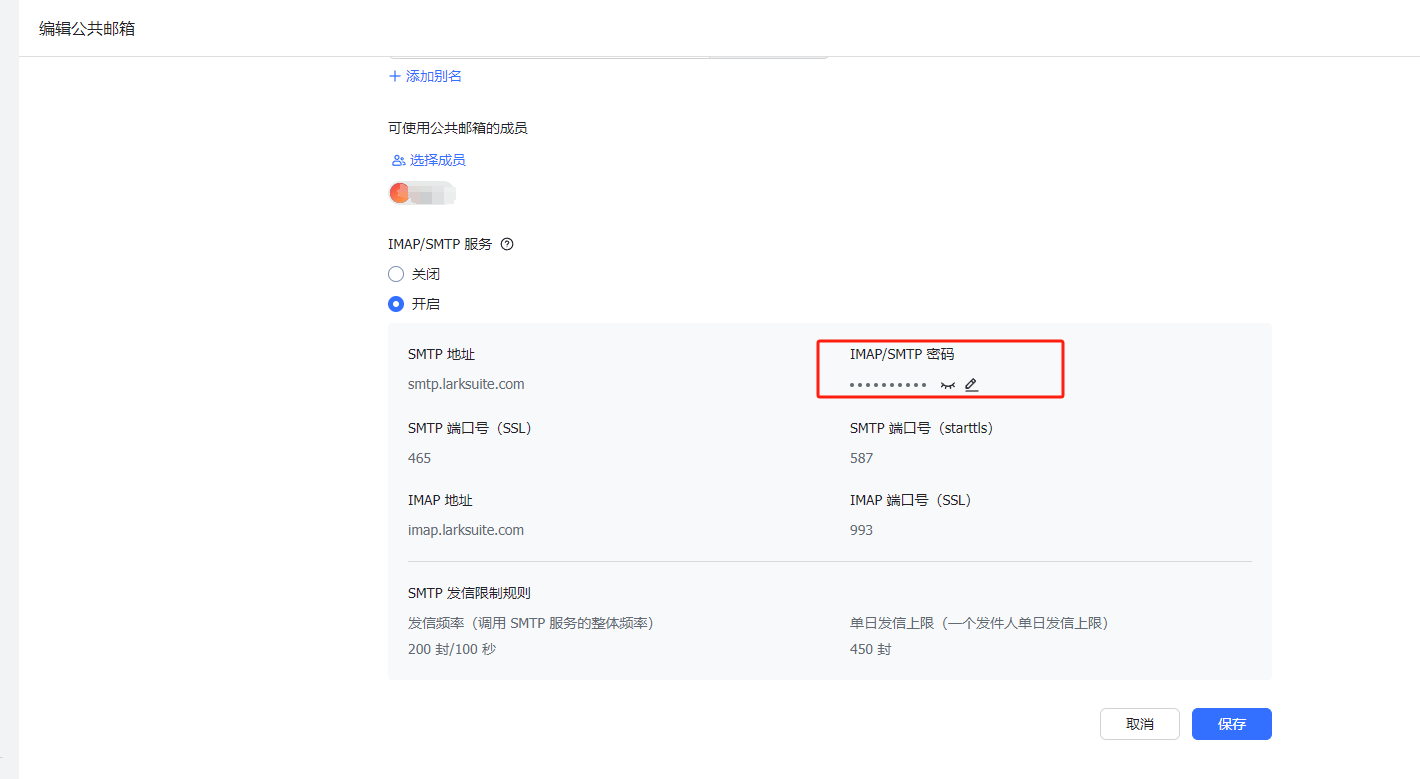The width and height of the screenshot is (1420, 779).
Task: Click the IMAP/SMTP 密码 label
Action: click(902, 354)
